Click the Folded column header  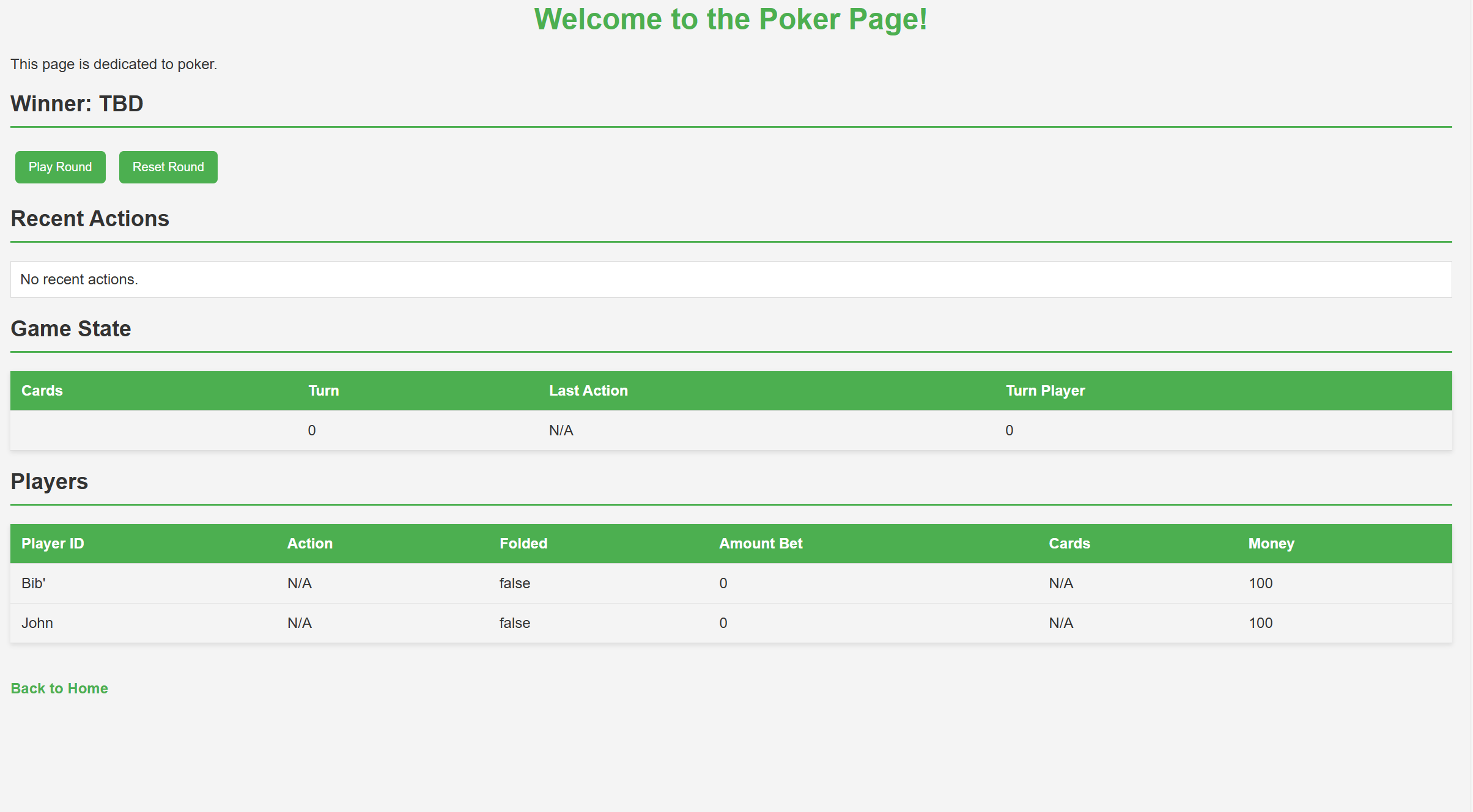click(523, 544)
